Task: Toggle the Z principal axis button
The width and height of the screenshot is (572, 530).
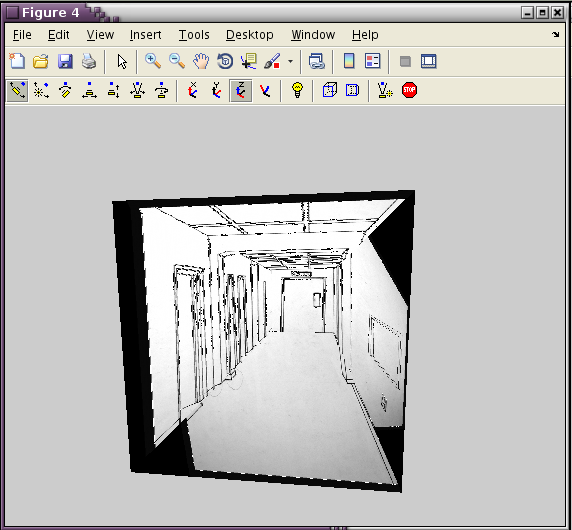Action: point(241,90)
